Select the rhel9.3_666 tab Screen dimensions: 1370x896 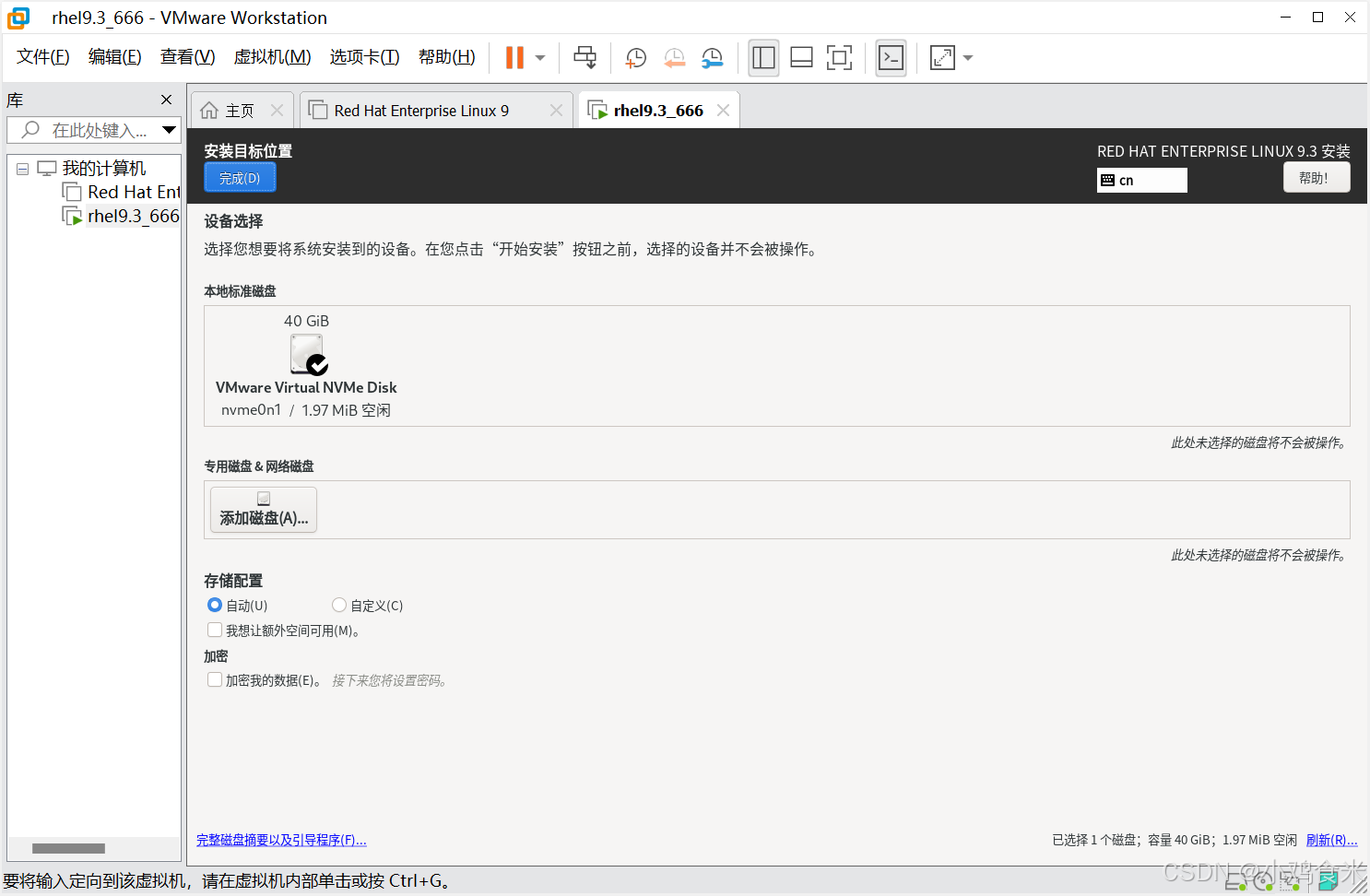(658, 111)
